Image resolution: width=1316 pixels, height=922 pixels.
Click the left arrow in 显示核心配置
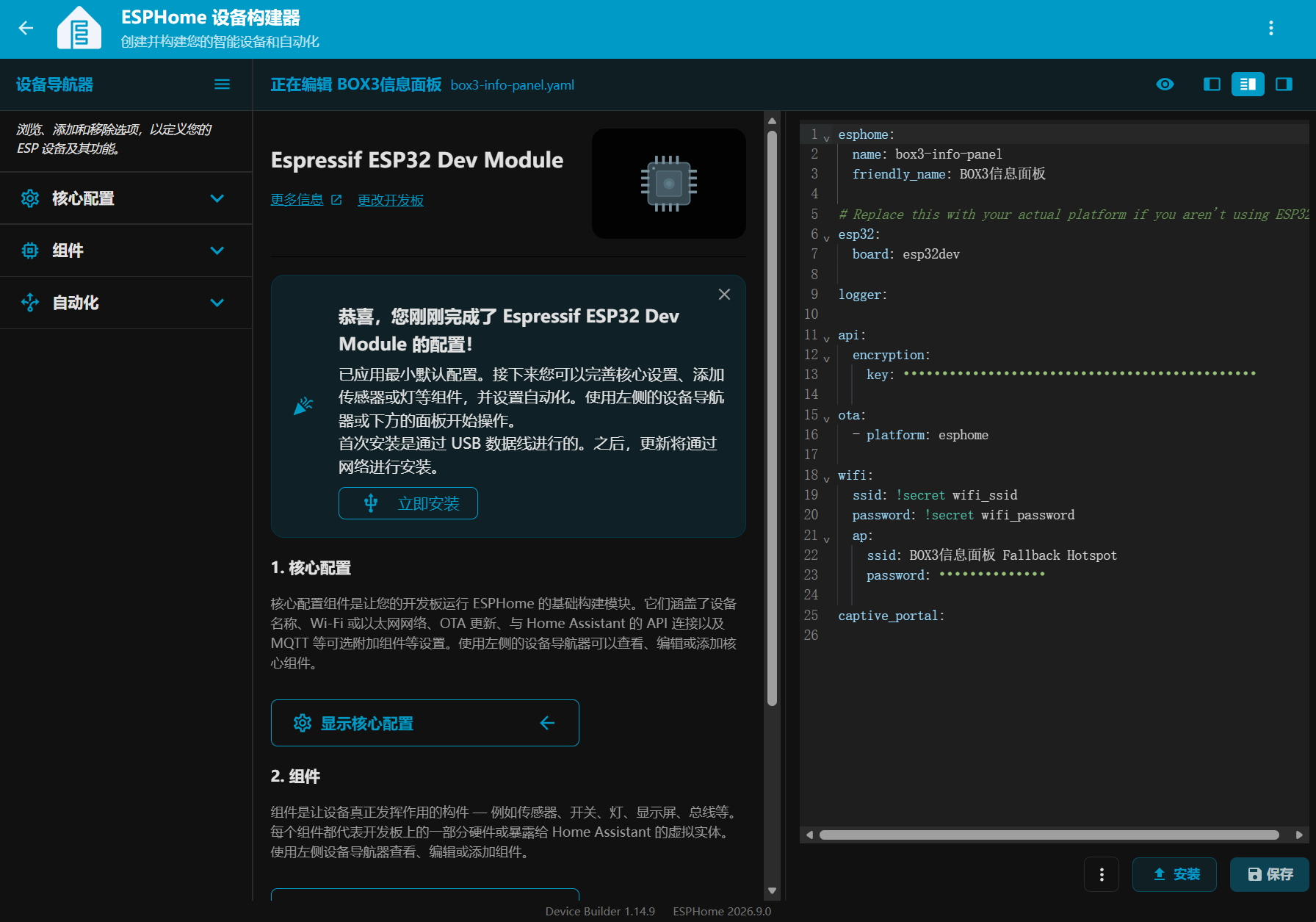[547, 723]
